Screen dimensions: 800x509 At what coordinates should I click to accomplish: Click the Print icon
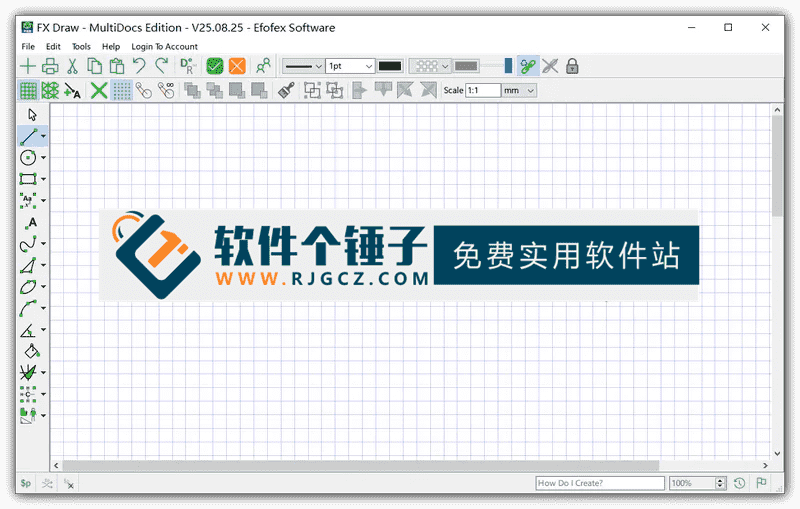50,66
